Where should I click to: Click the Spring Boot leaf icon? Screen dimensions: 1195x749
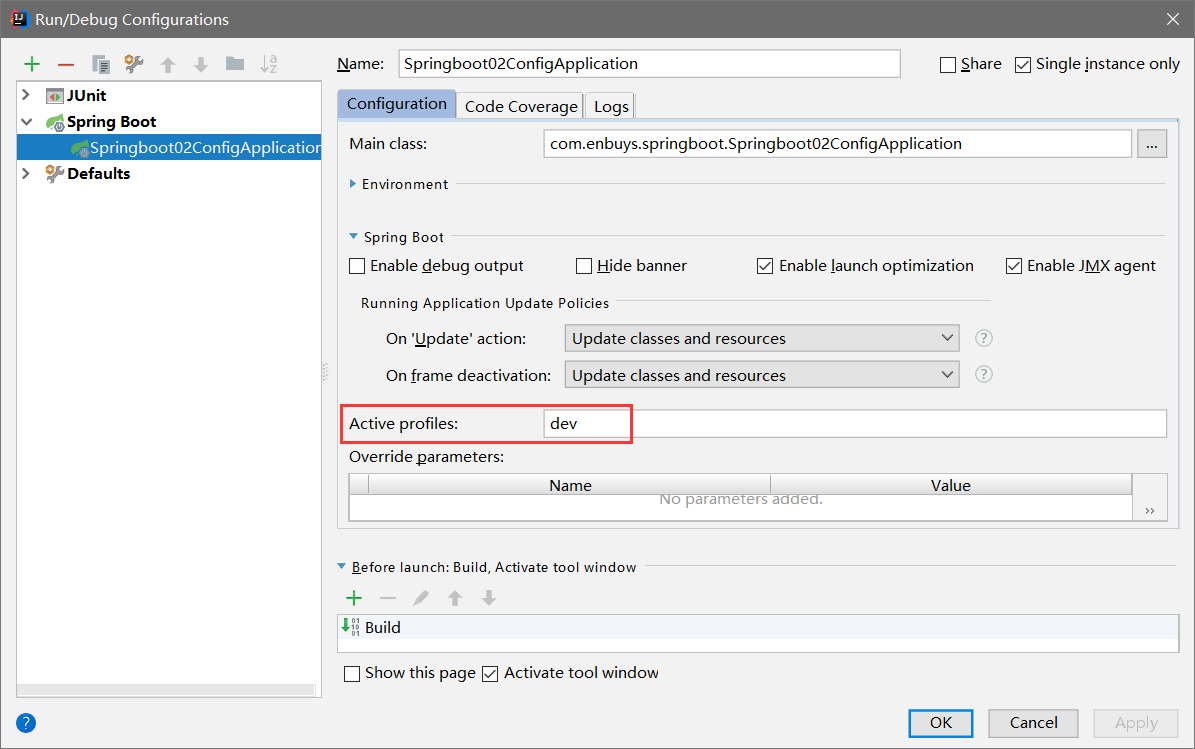tap(55, 122)
